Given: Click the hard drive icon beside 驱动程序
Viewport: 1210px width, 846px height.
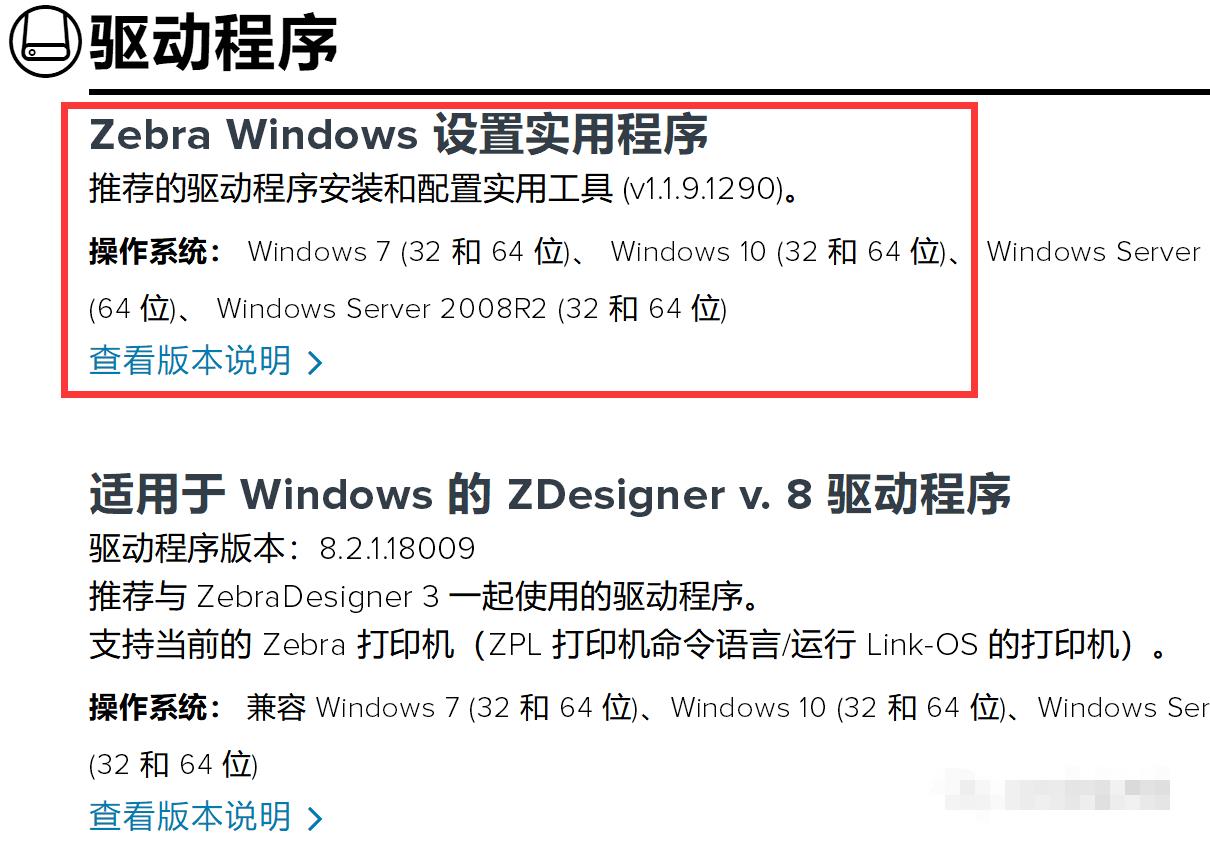Looking at the screenshot, I should coord(45,42).
